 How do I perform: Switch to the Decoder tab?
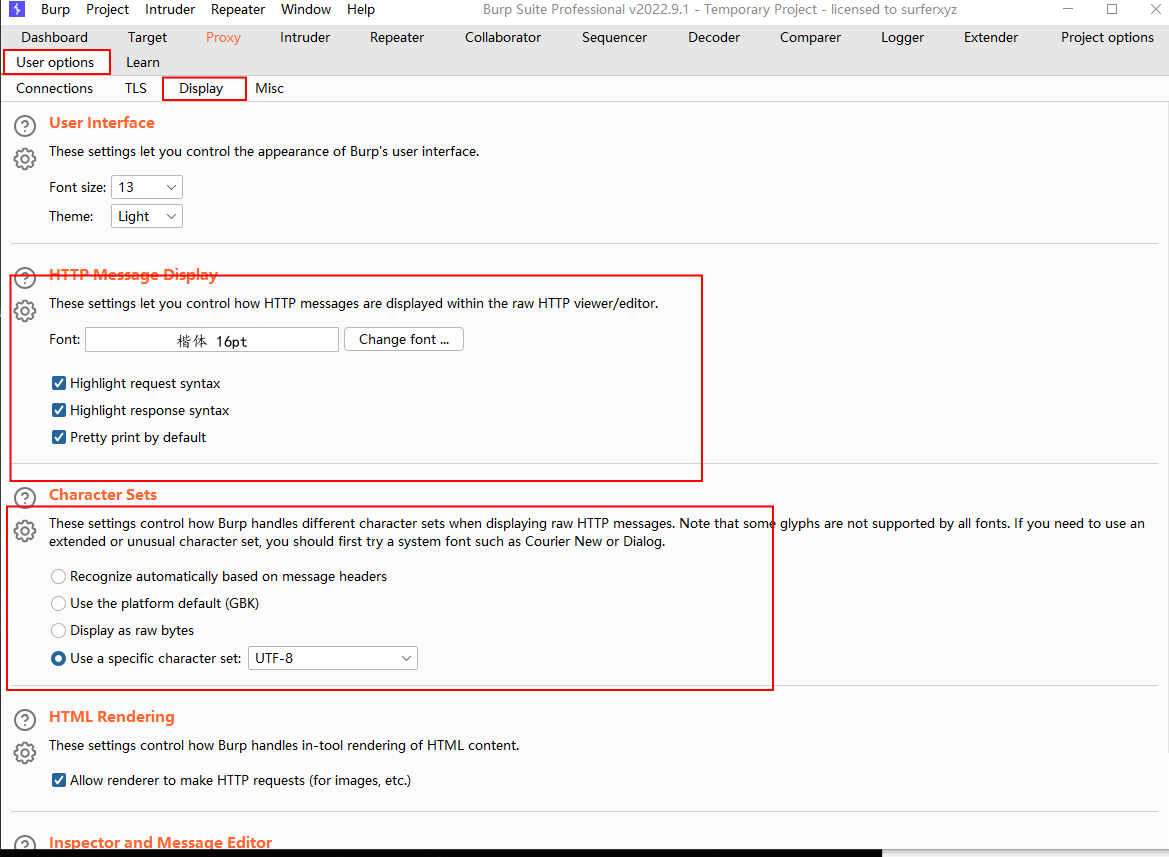(x=713, y=37)
